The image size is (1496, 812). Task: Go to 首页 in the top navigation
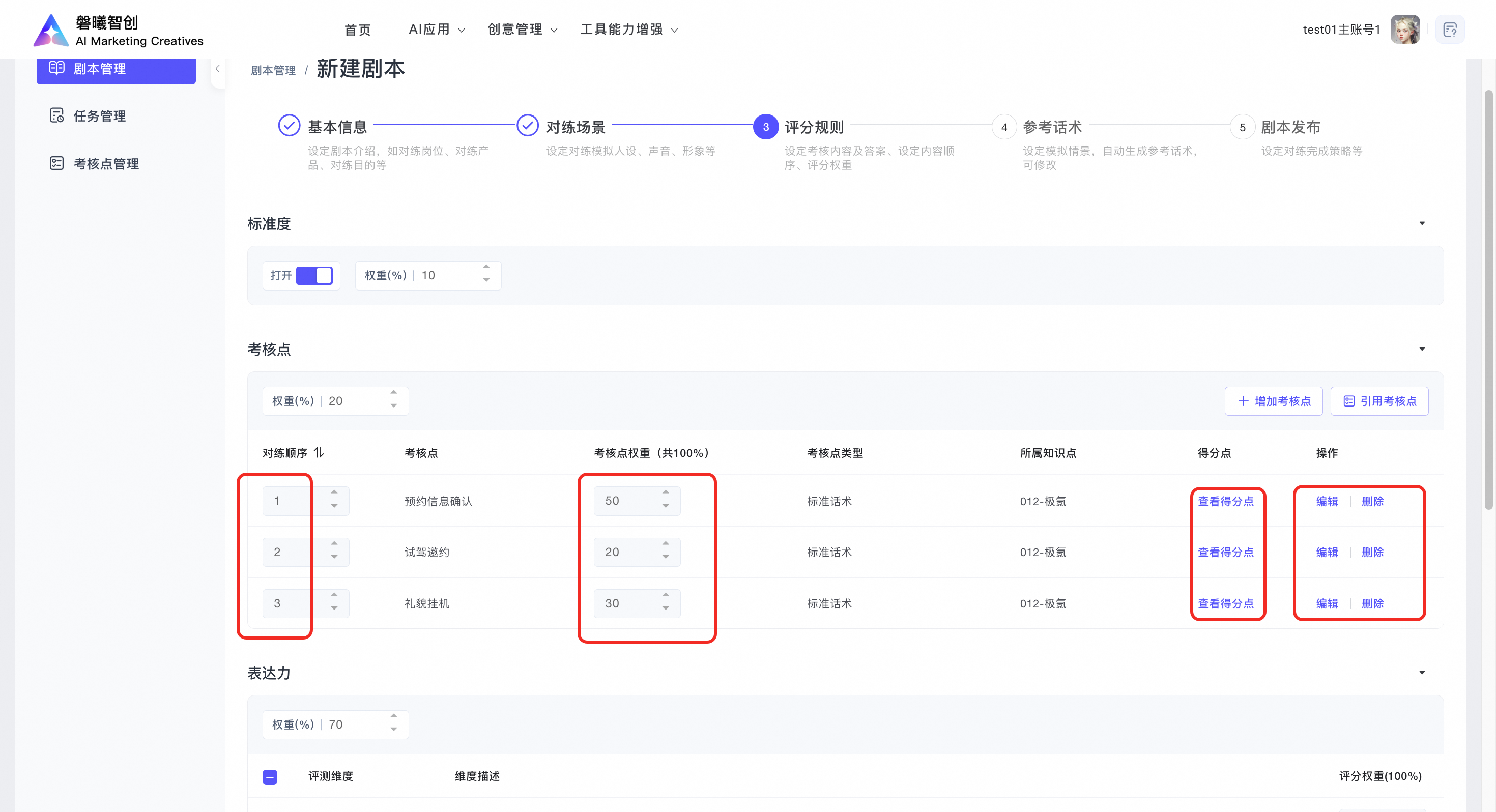[x=357, y=30]
